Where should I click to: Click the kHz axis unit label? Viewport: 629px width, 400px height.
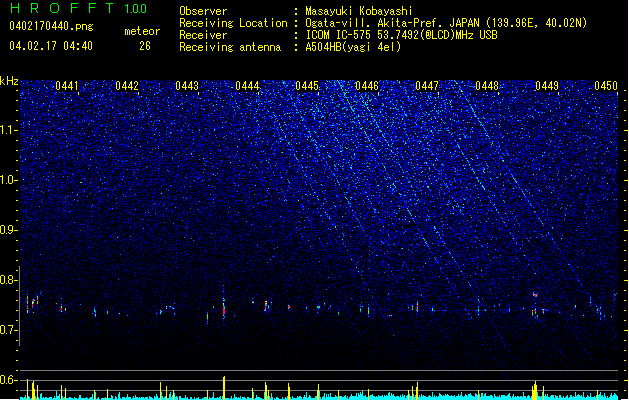pos(9,81)
